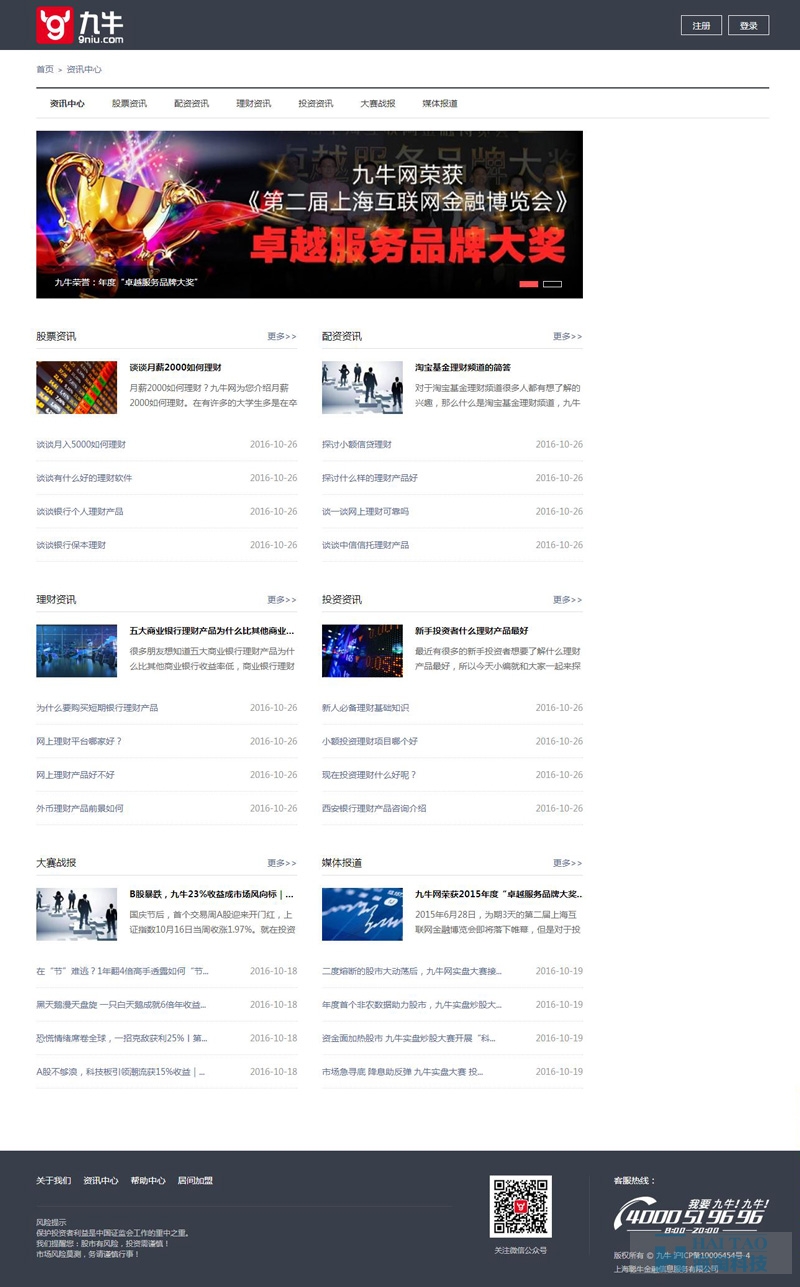This screenshot has width=800, height=1287.
Task: Switch to 配资资讯 tab
Action: (191, 104)
